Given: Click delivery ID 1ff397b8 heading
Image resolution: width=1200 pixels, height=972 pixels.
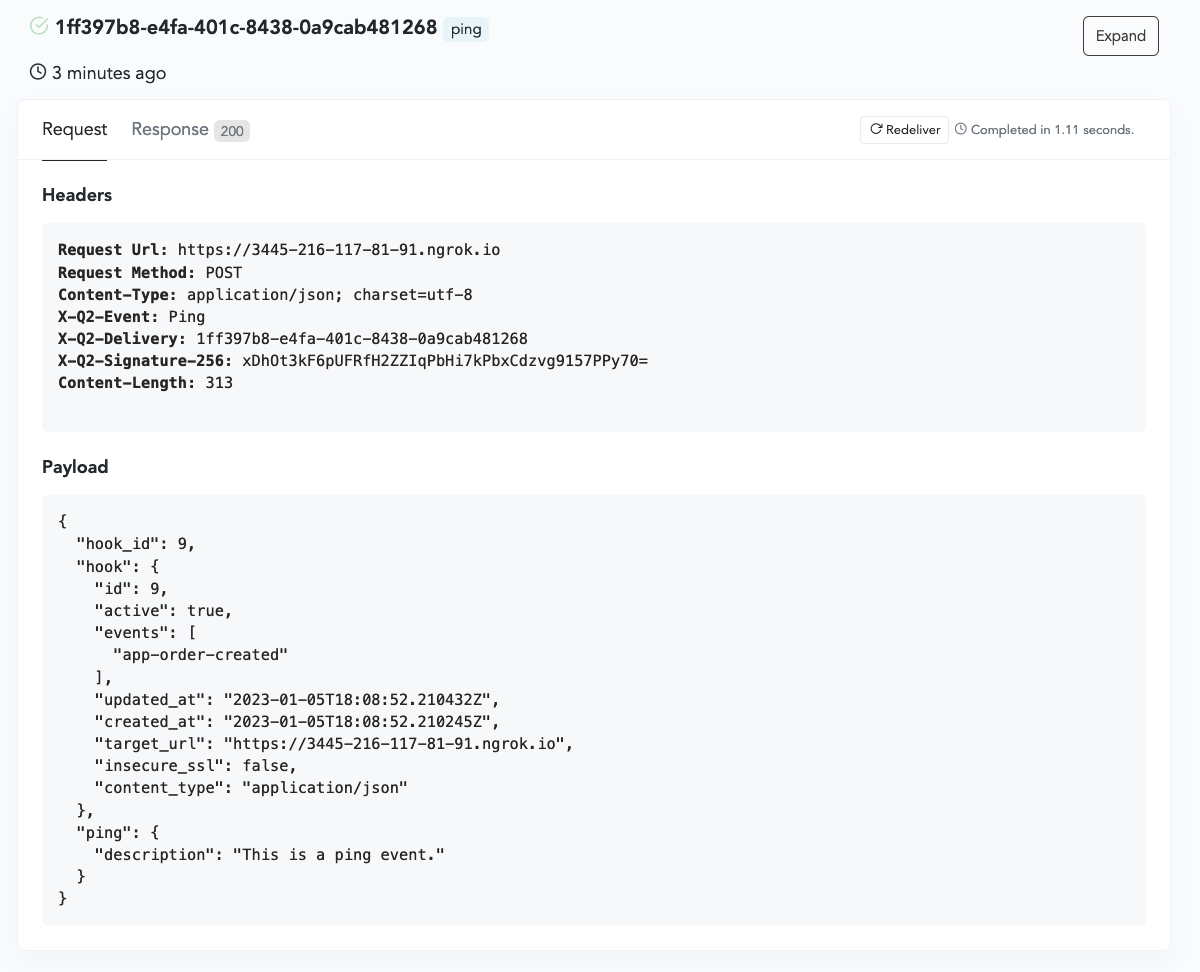Looking at the screenshot, I should tap(246, 27).
